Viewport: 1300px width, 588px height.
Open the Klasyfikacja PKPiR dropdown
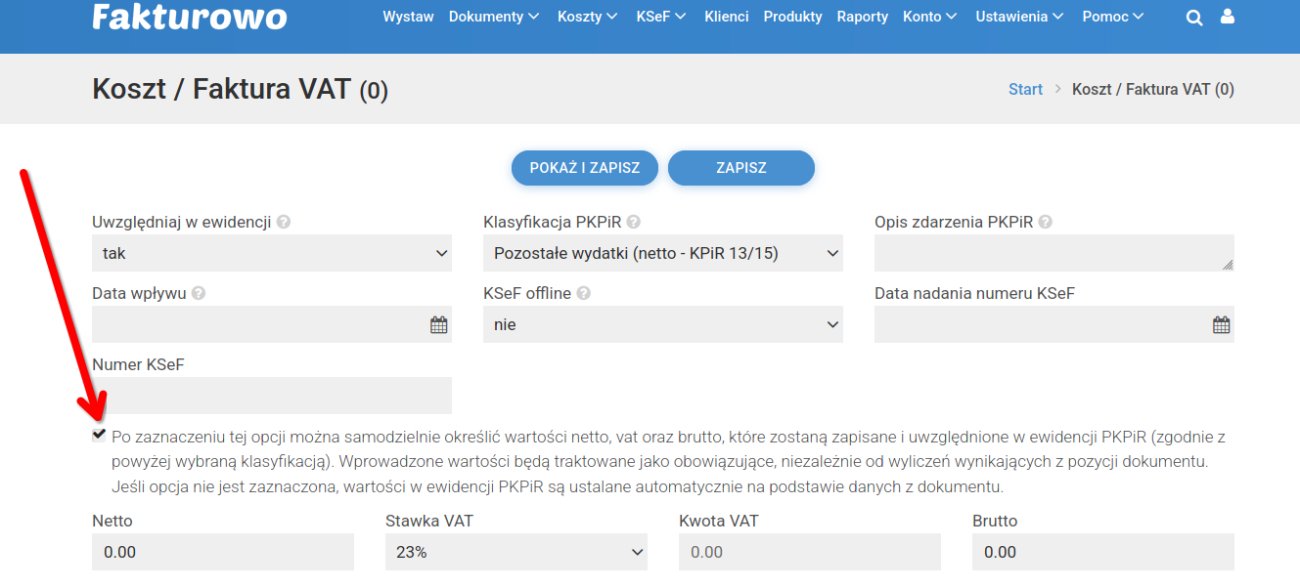[x=662, y=253]
